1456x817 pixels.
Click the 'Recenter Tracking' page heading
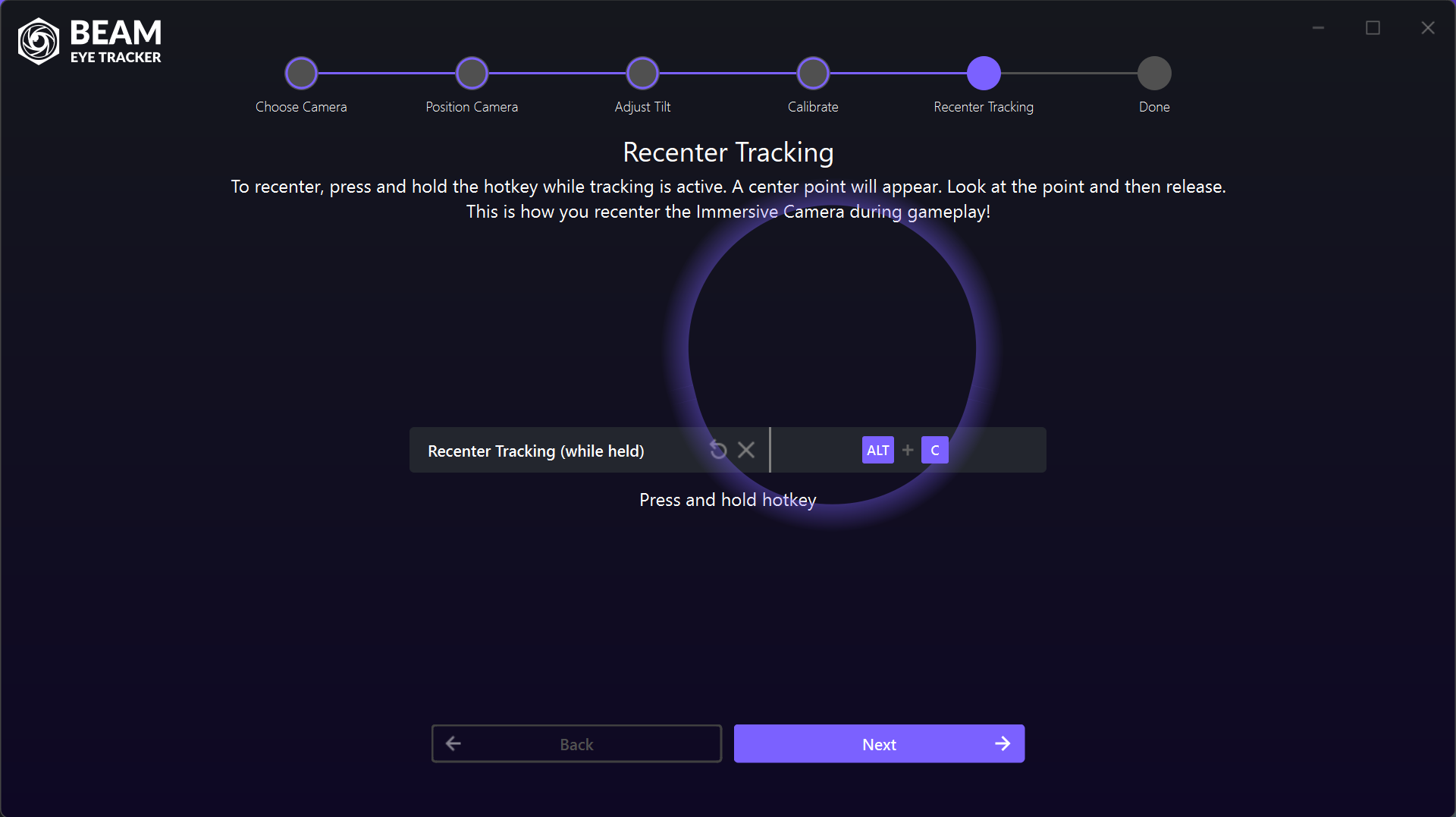(x=728, y=152)
